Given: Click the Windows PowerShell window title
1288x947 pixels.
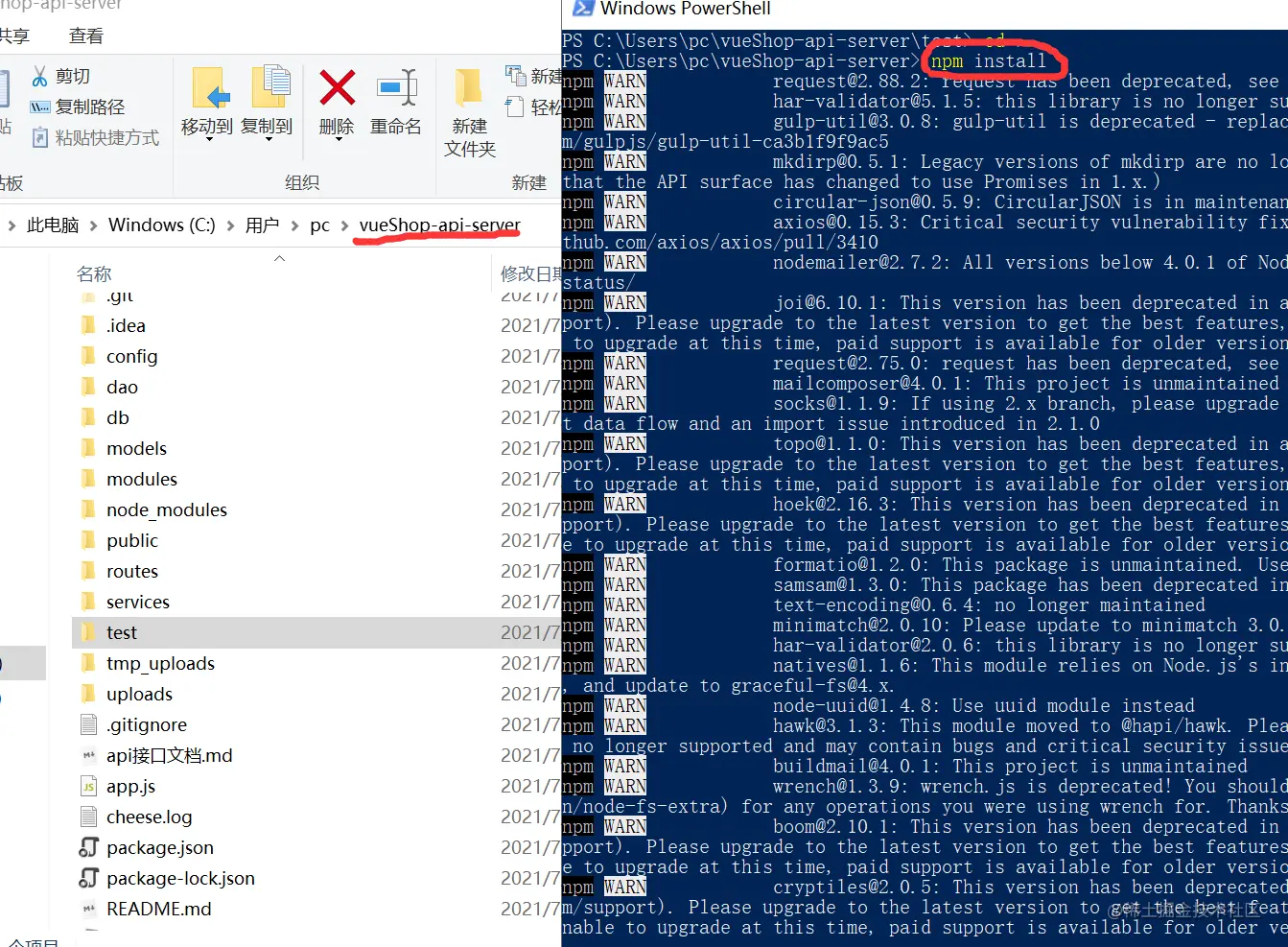Looking at the screenshot, I should pos(686,9).
